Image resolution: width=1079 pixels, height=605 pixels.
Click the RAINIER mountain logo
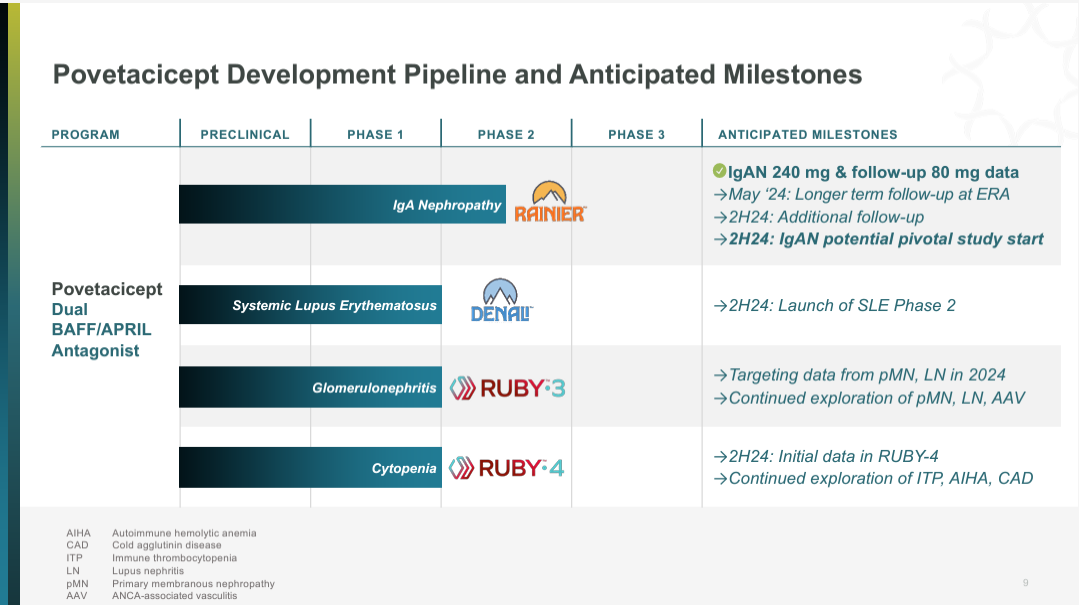(x=549, y=201)
